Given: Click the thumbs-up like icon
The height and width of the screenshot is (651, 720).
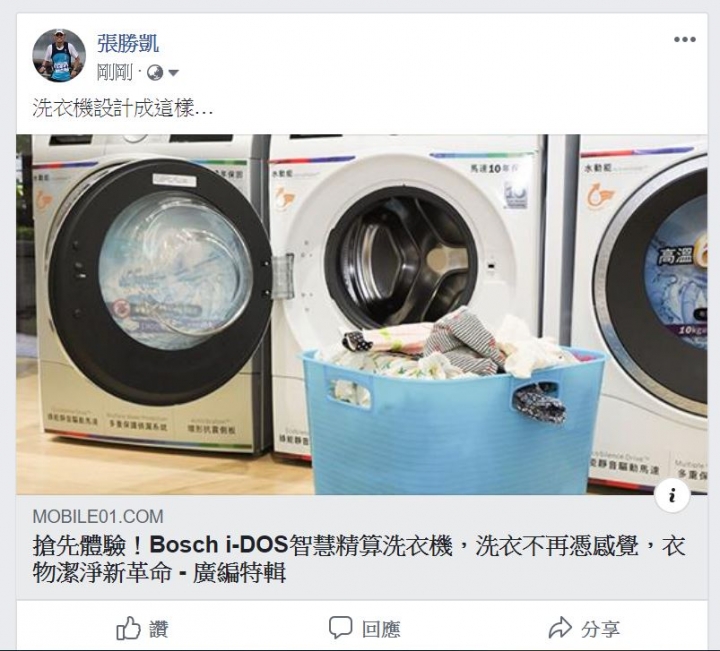Looking at the screenshot, I should pyautogui.click(x=128, y=628).
